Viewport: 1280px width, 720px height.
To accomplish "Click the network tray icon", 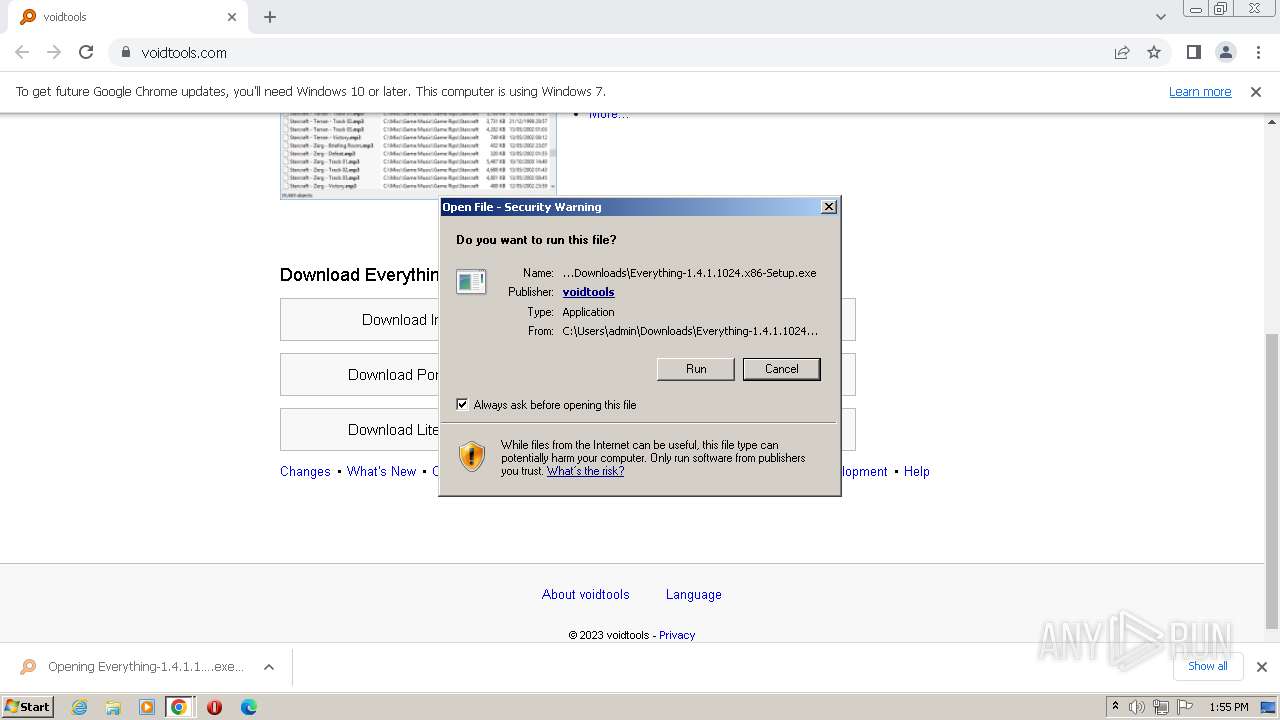I will click(1161, 707).
